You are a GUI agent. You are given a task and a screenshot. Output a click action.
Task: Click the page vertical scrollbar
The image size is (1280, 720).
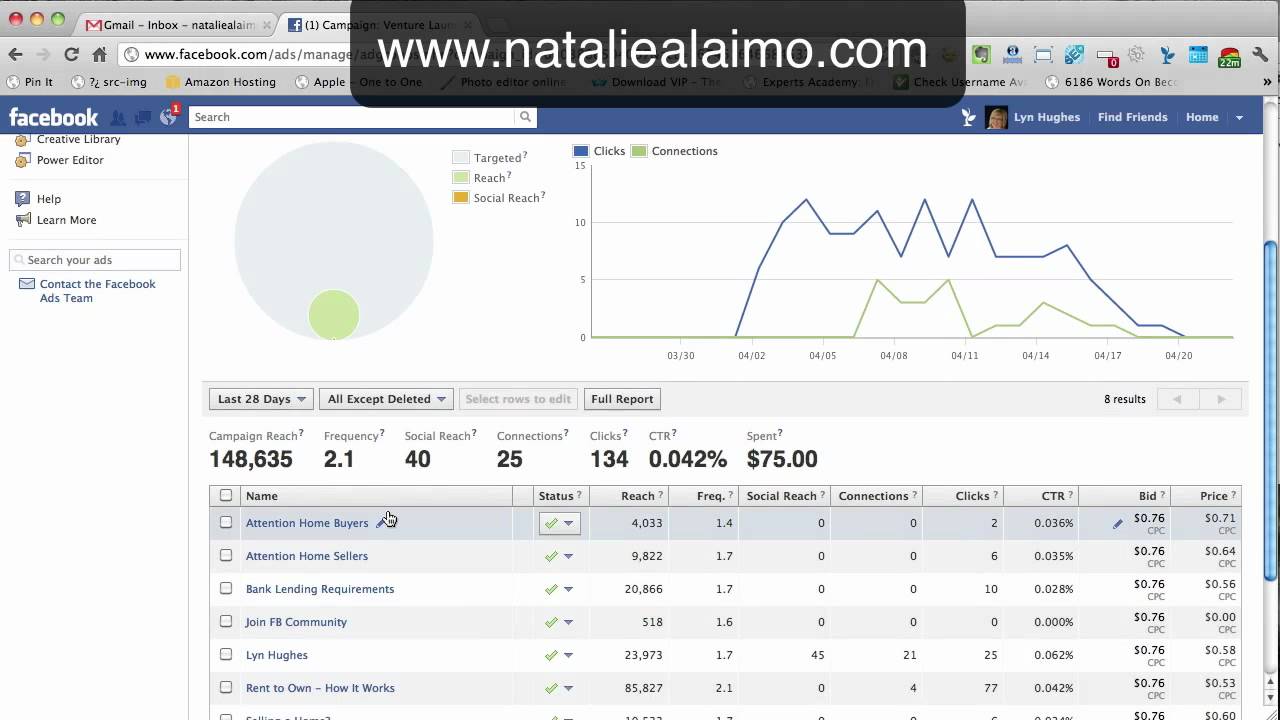coord(1271,410)
